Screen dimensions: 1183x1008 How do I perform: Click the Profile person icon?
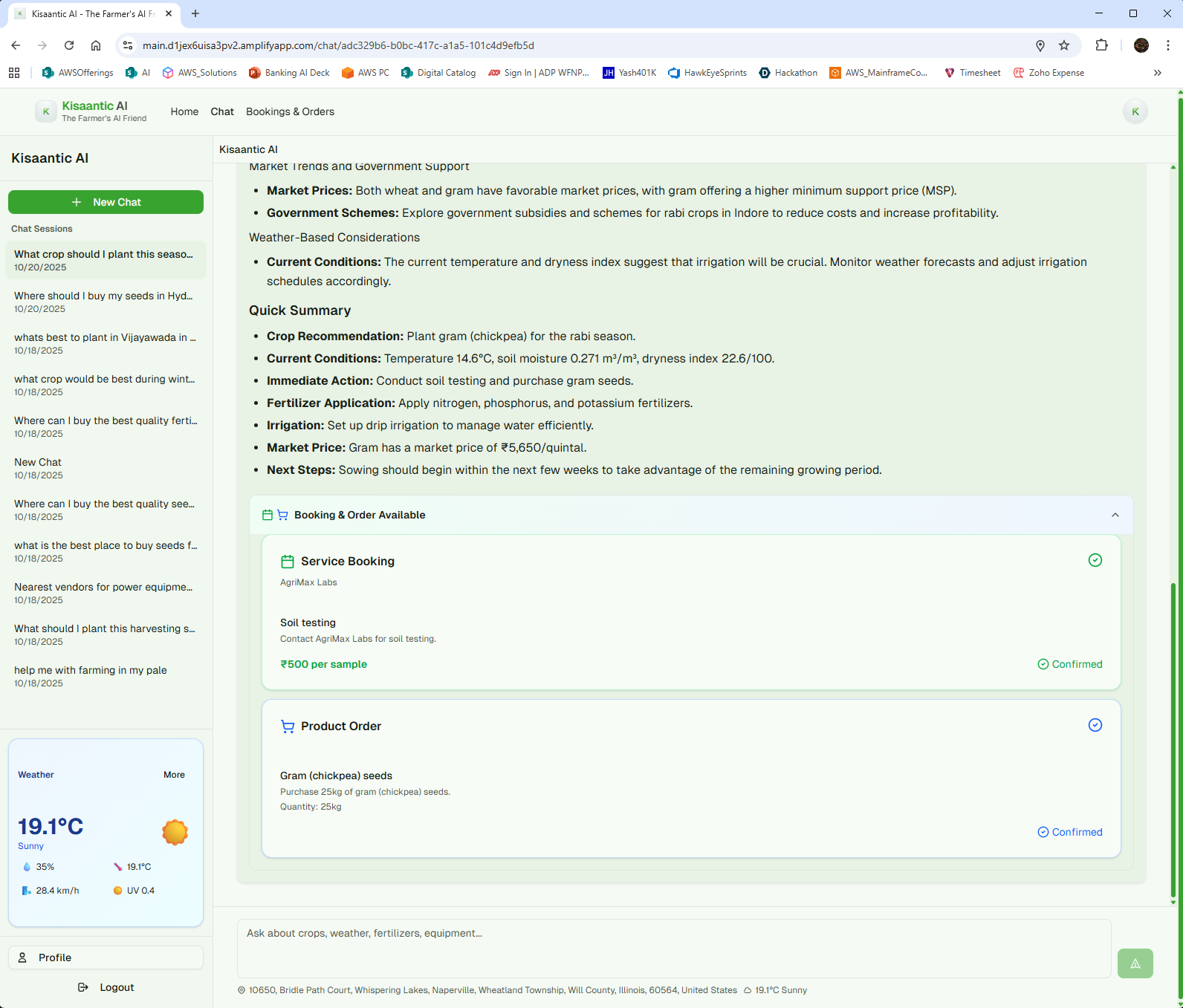point(22,957)
